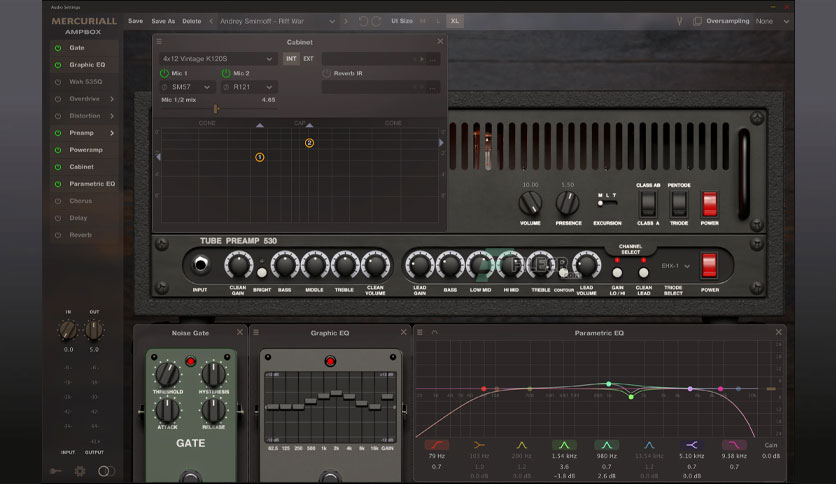Click the Save preset button
Screen dimensions: 836x484
135,21
